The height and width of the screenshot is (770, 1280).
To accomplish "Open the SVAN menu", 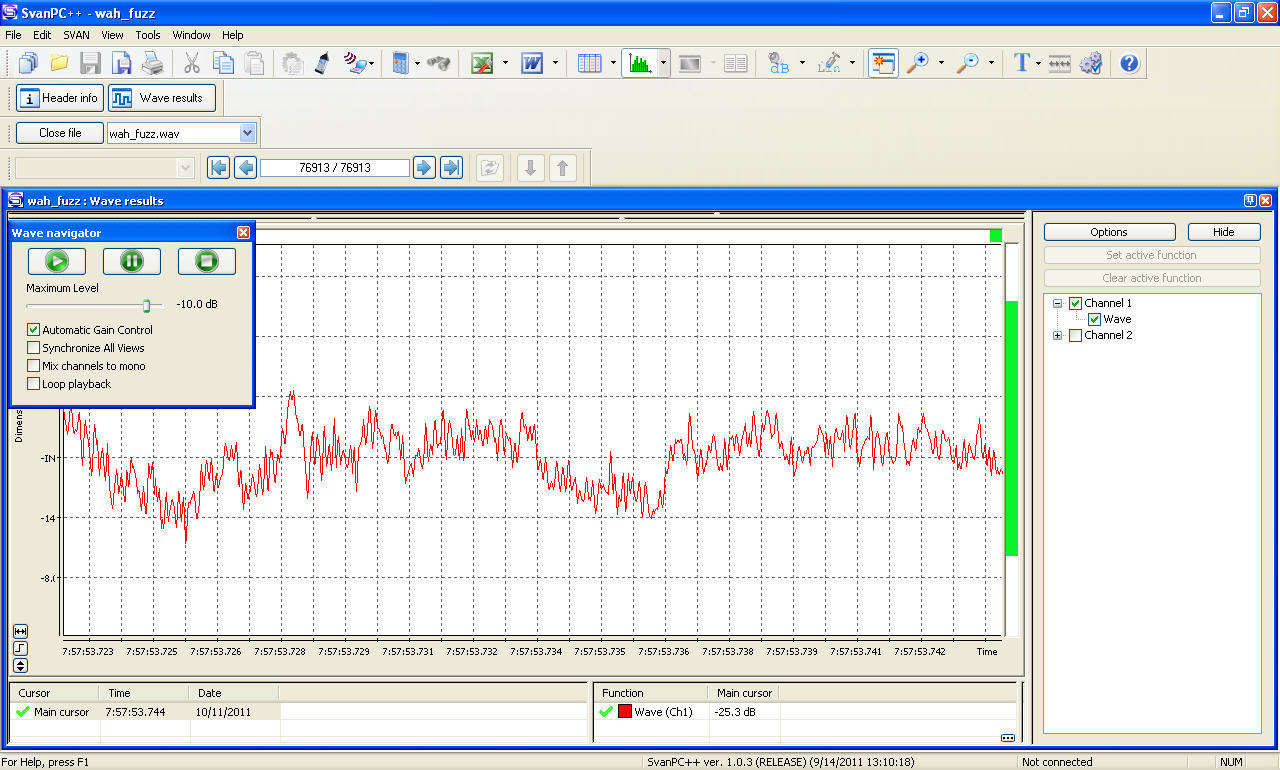I will point(76,35).
